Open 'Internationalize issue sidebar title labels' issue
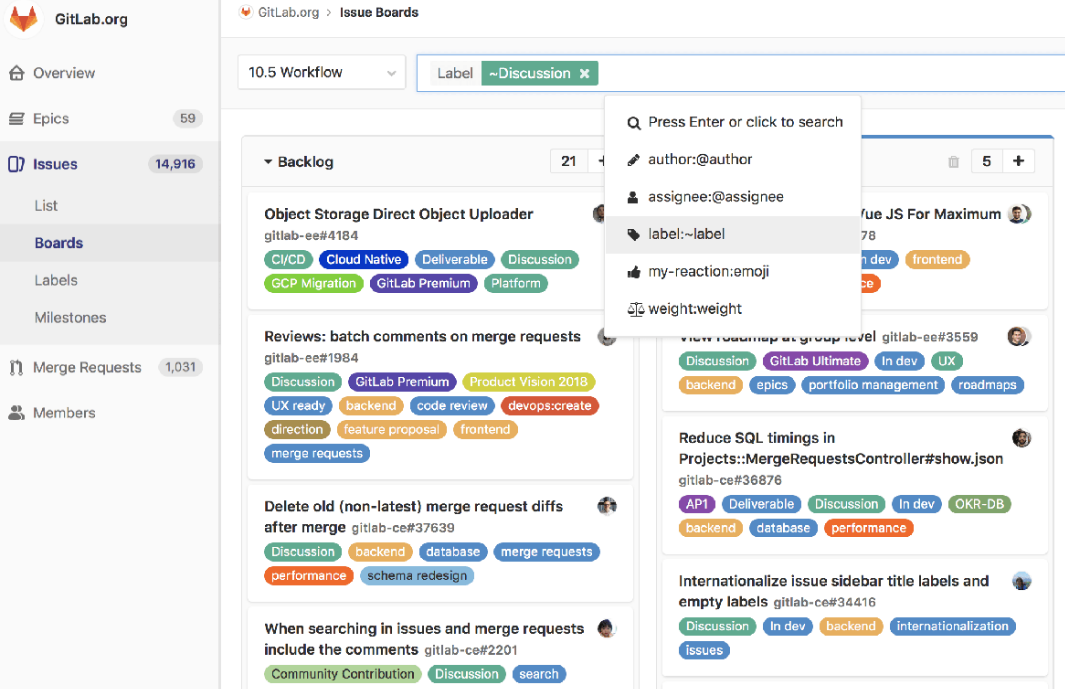Image resolution: width=1065 pixels, height=689 pixels. [833, 591]
